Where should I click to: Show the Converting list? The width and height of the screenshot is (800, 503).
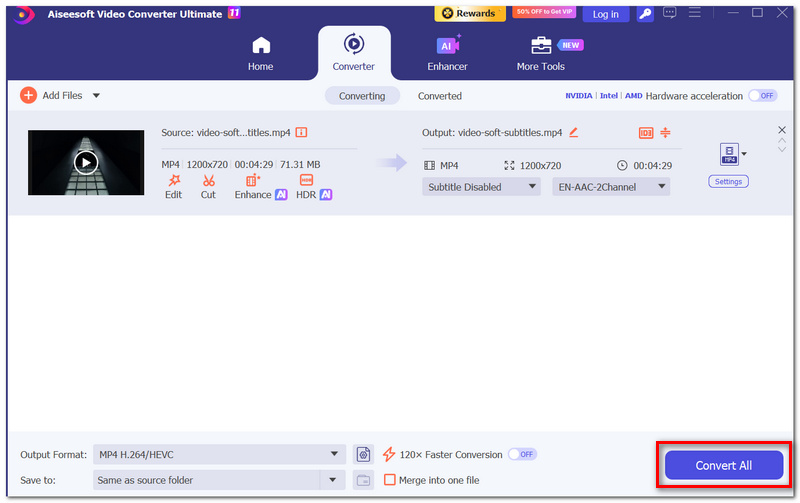click(362, 96)
